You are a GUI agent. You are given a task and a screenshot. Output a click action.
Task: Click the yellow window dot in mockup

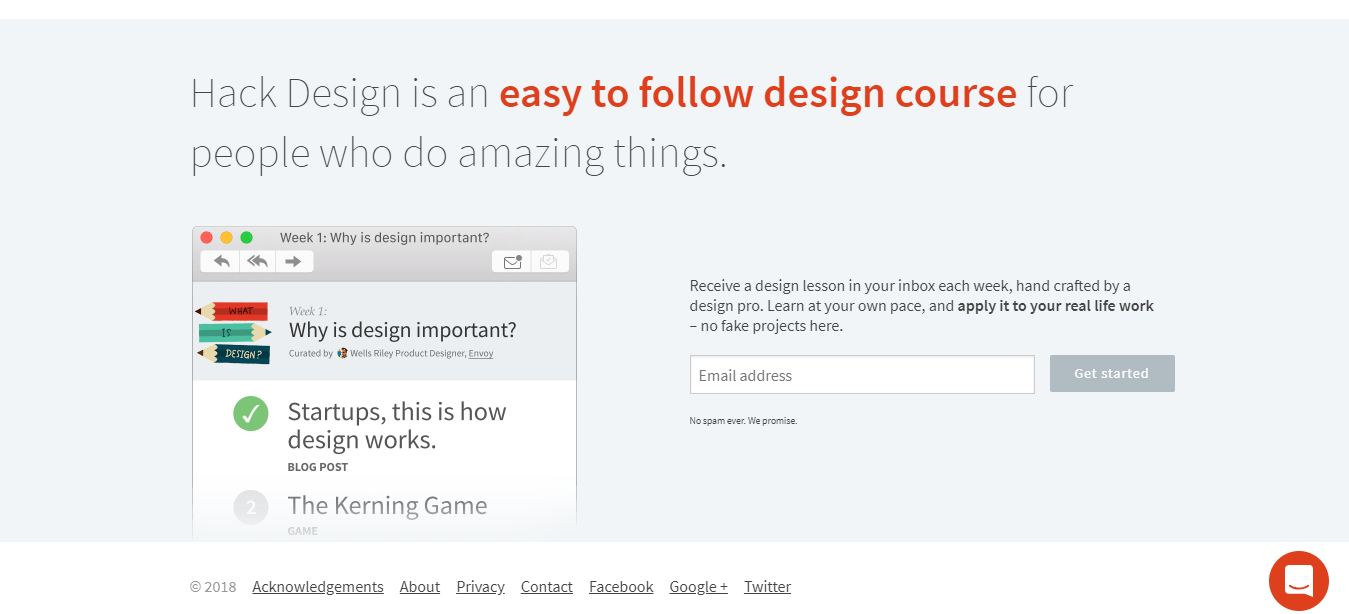coord(226,238)
